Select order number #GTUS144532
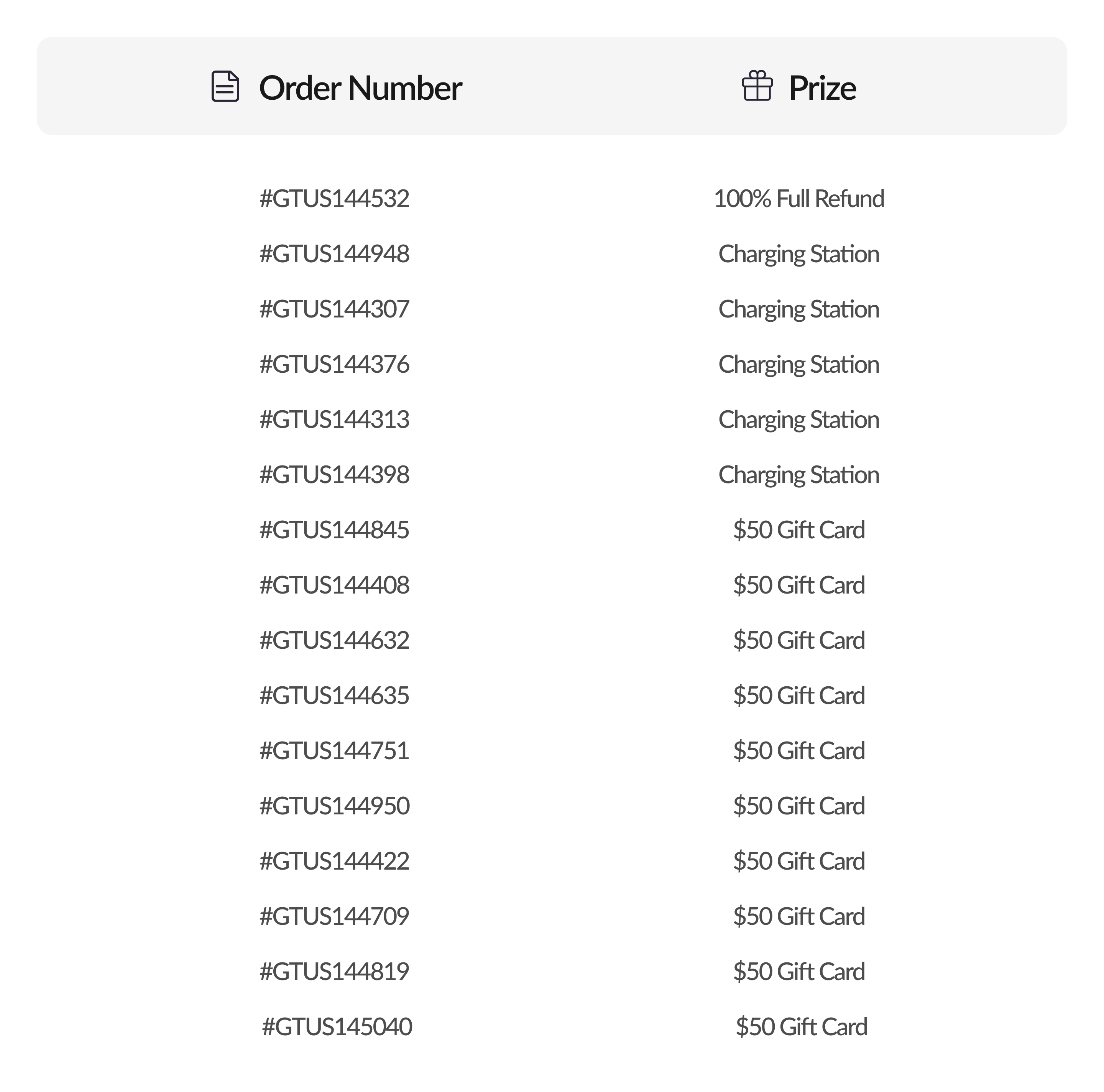1104x1092 pixels. pos(334,199)
